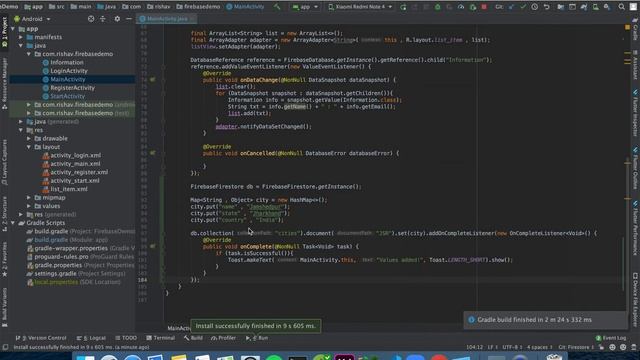This screenshot has height=360, width=640.
Task: Show Git history clock icon
Action: [x=534, y=7]
